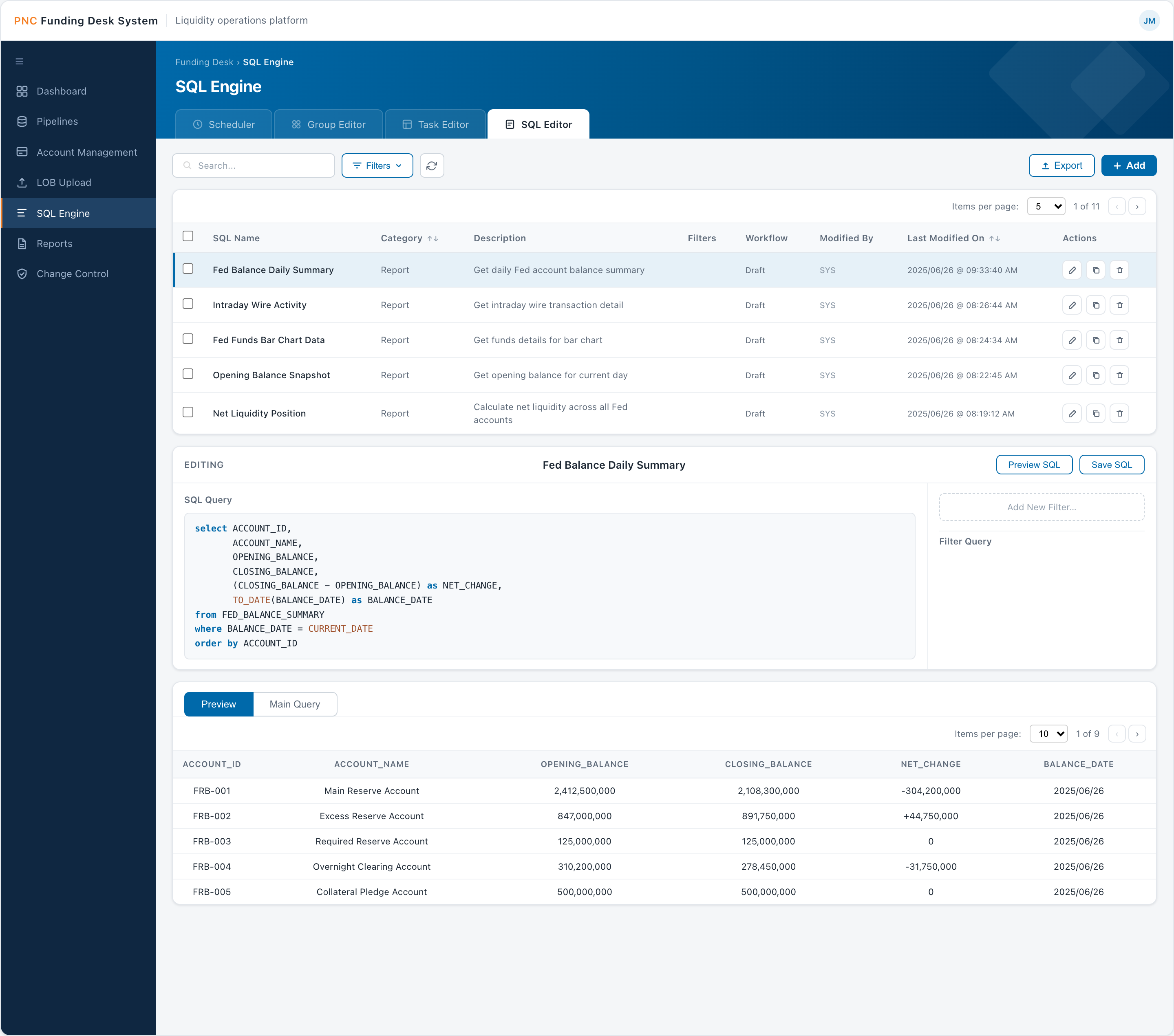Screen dimensions: 1174x1036
Task: Go to previous page of SQL list
Action: click(1116, 207)
